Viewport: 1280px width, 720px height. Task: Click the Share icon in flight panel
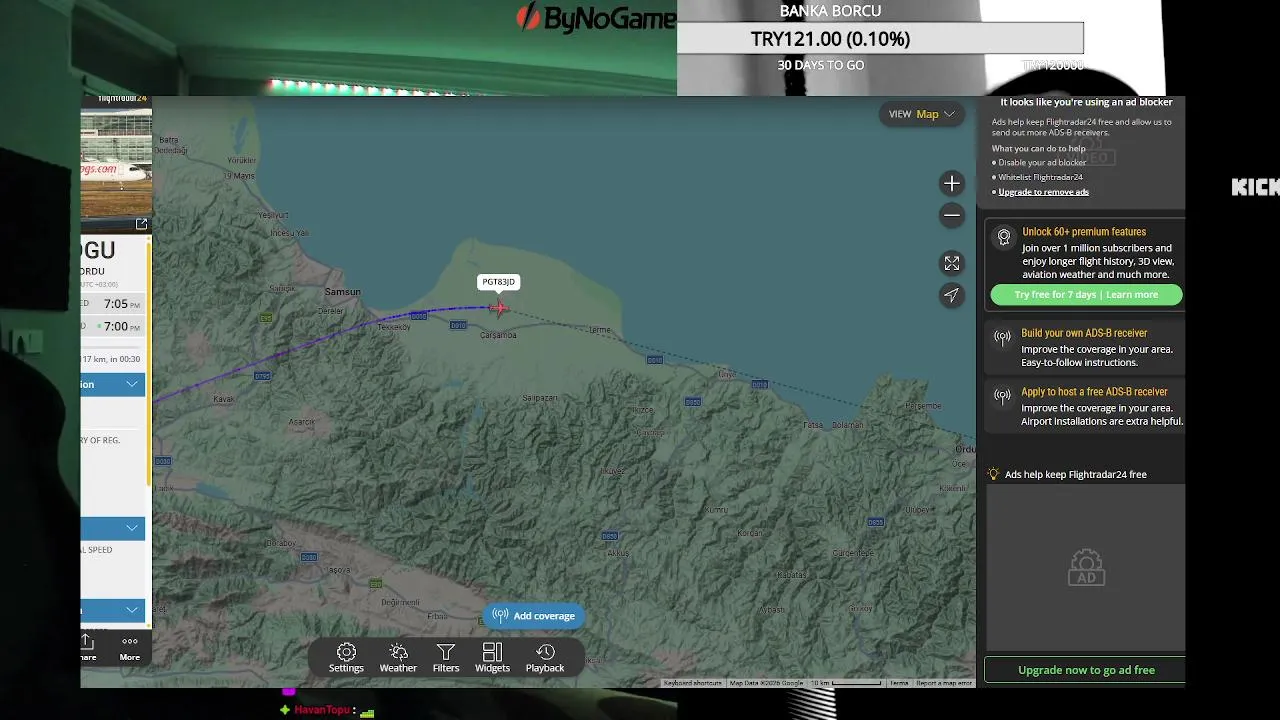tap(87, 648)
